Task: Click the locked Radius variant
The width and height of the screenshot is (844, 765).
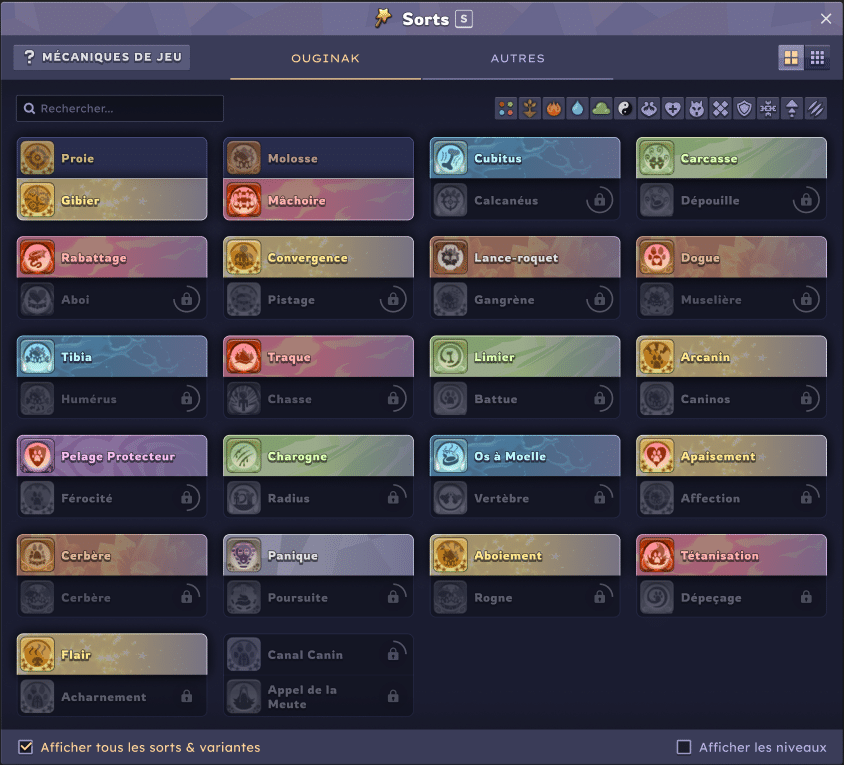Action: click(x=319, y=498)
